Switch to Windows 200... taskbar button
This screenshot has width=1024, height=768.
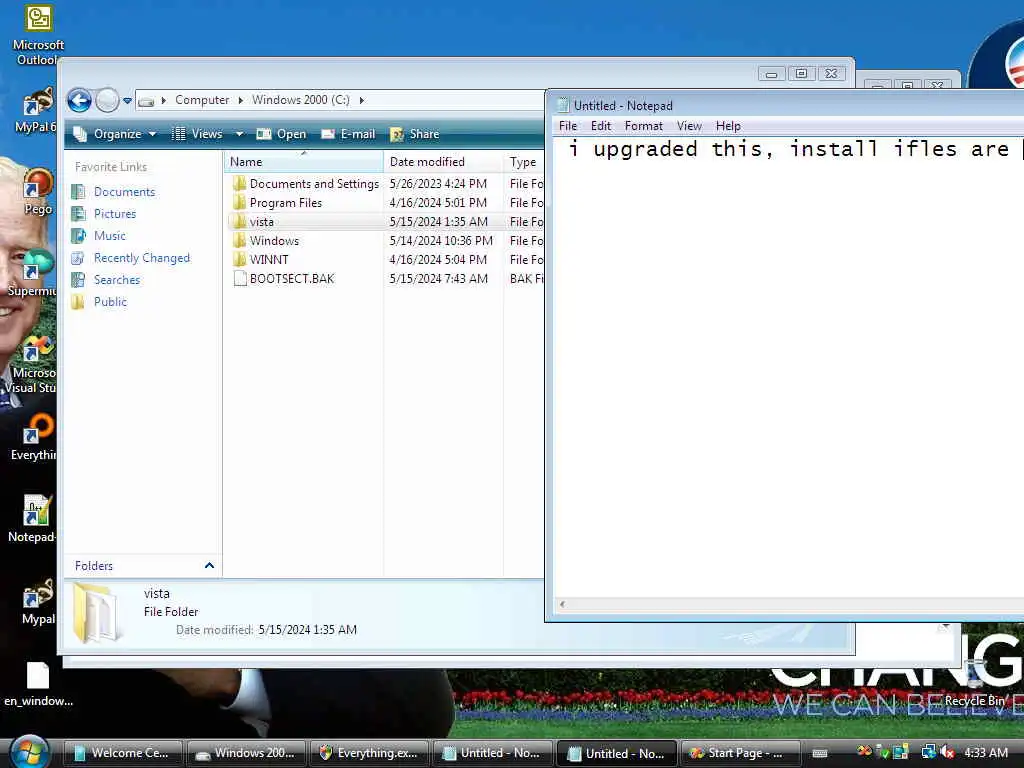[x=246, y=753]
